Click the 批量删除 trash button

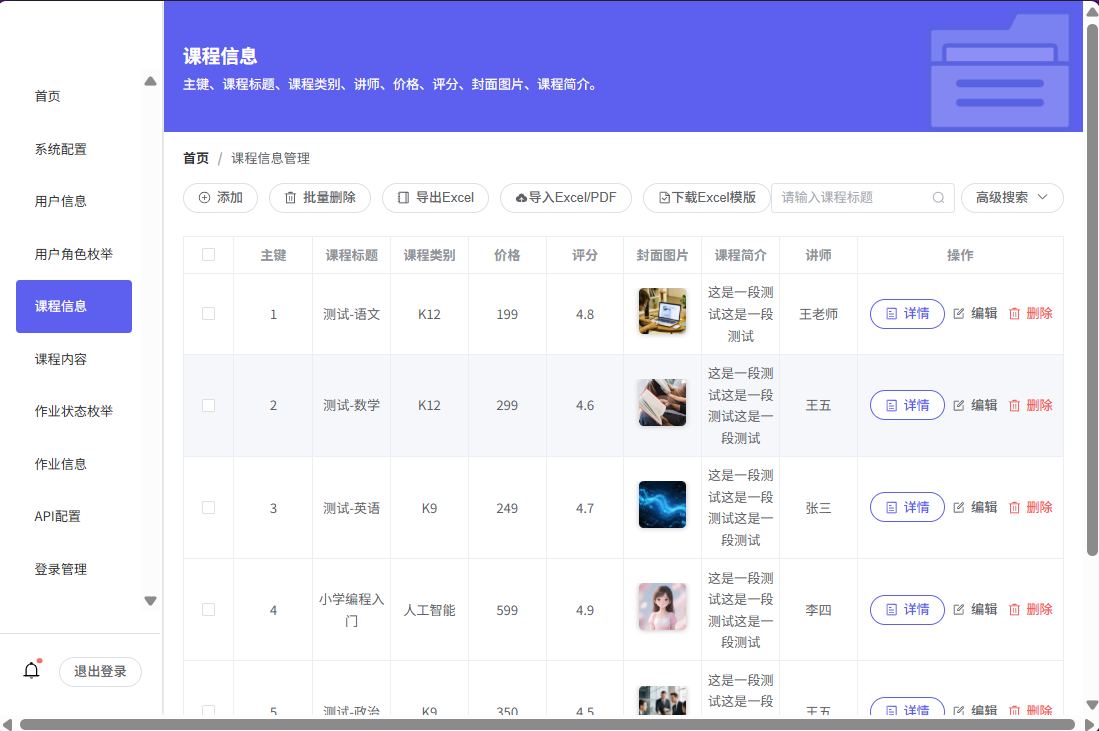(319, 198)
